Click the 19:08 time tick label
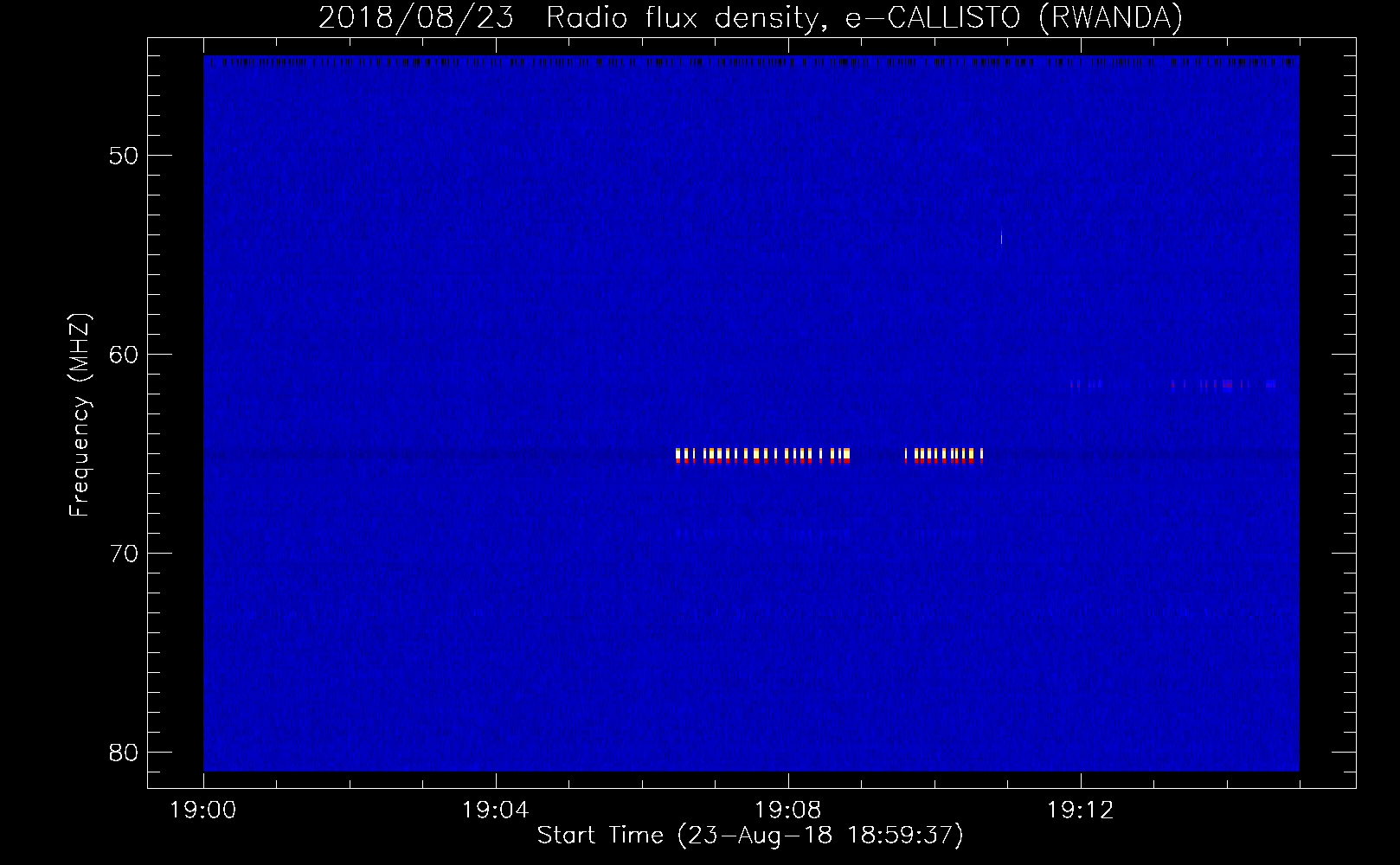This screenshot has width=1400, height=865. pyautogui.click(x=787, y=811)
